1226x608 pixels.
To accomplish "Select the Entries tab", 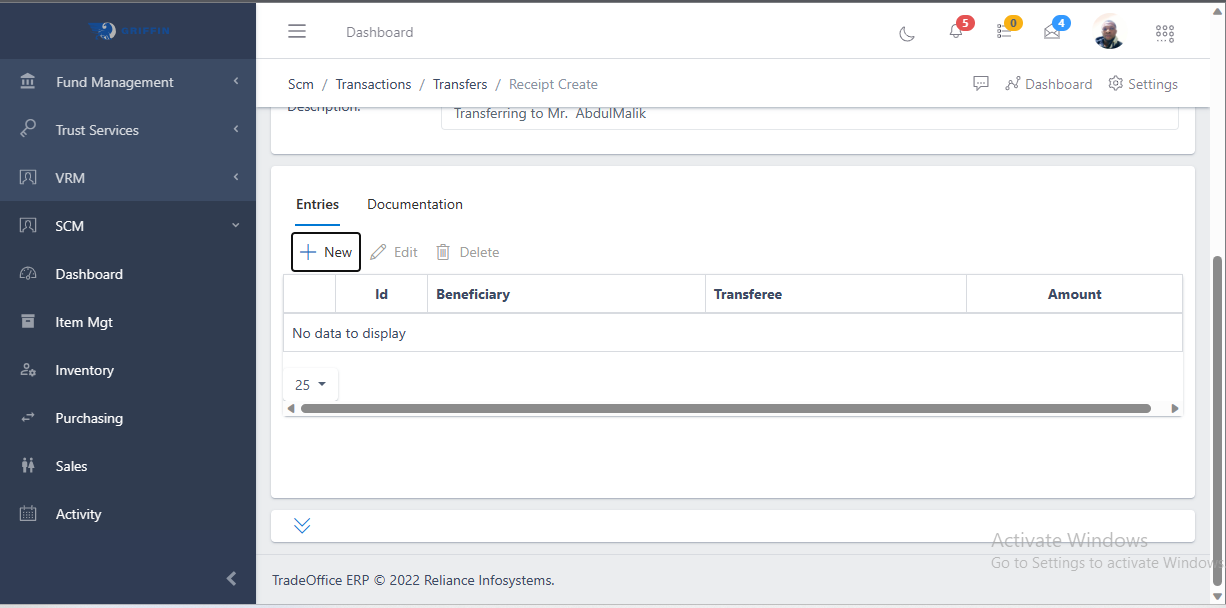I will point(317,204).
